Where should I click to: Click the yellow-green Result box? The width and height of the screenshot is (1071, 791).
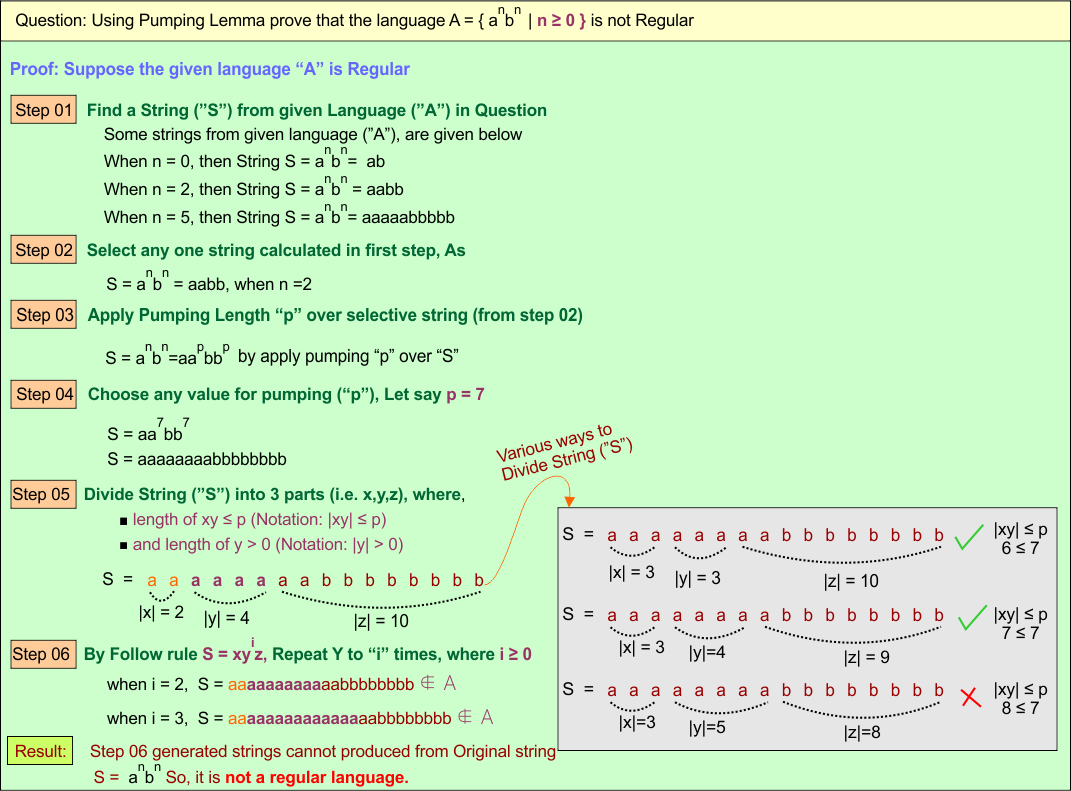tap(41, 750)
